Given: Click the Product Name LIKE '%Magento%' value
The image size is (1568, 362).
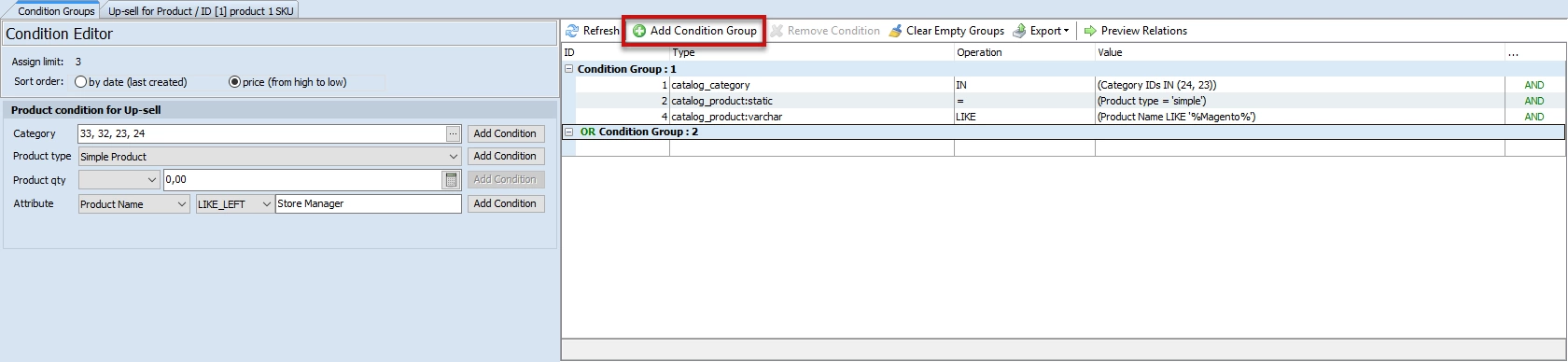Looking at the screenshot, I should [x=1176, y=117].
